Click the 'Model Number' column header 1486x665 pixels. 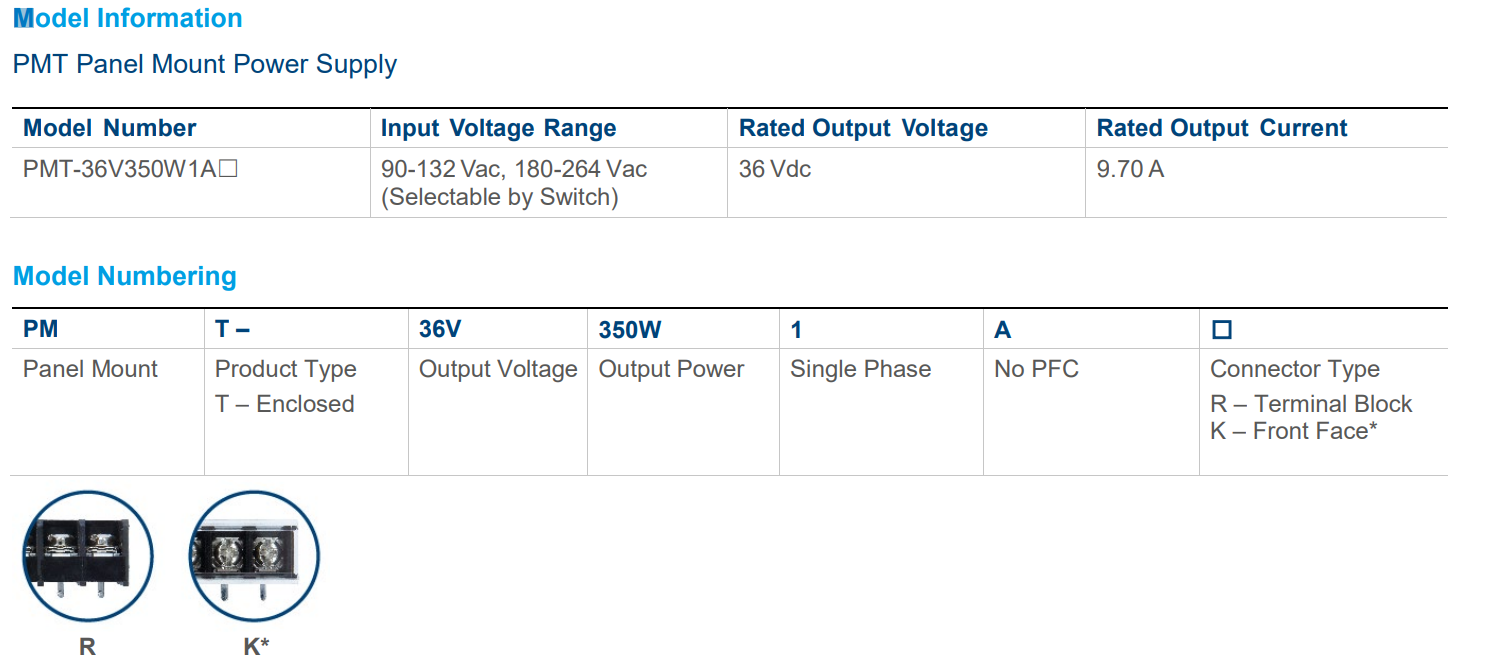tap(110, 128)
